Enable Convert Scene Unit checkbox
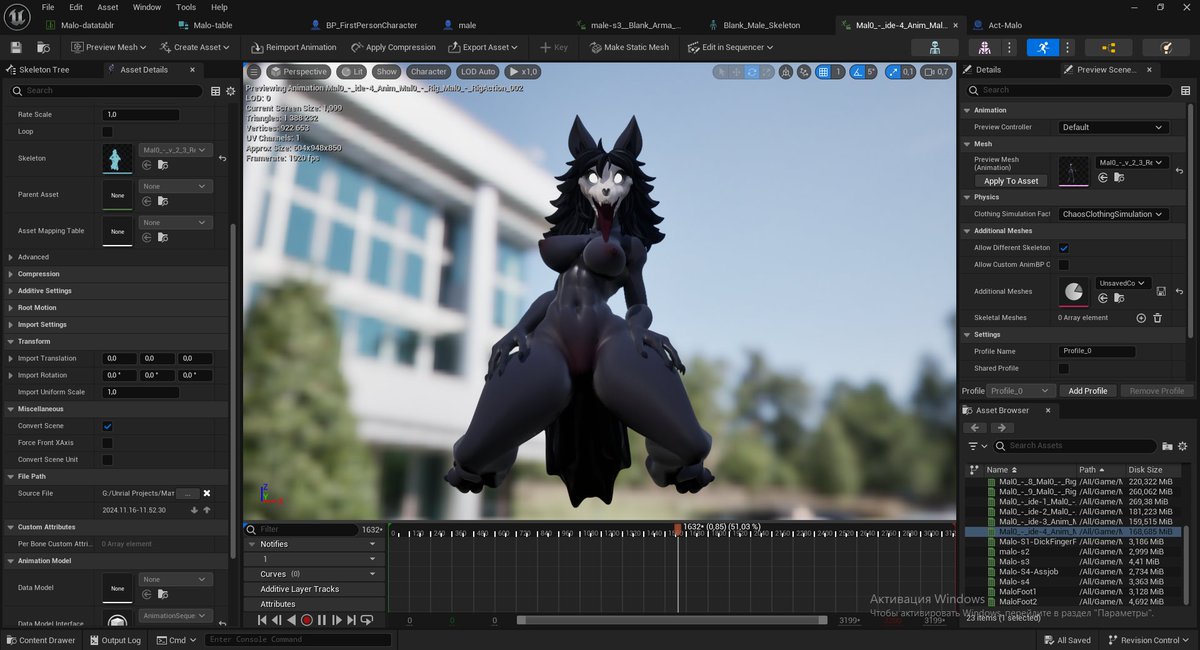1200x650 pixels. [x=108, y=460]
